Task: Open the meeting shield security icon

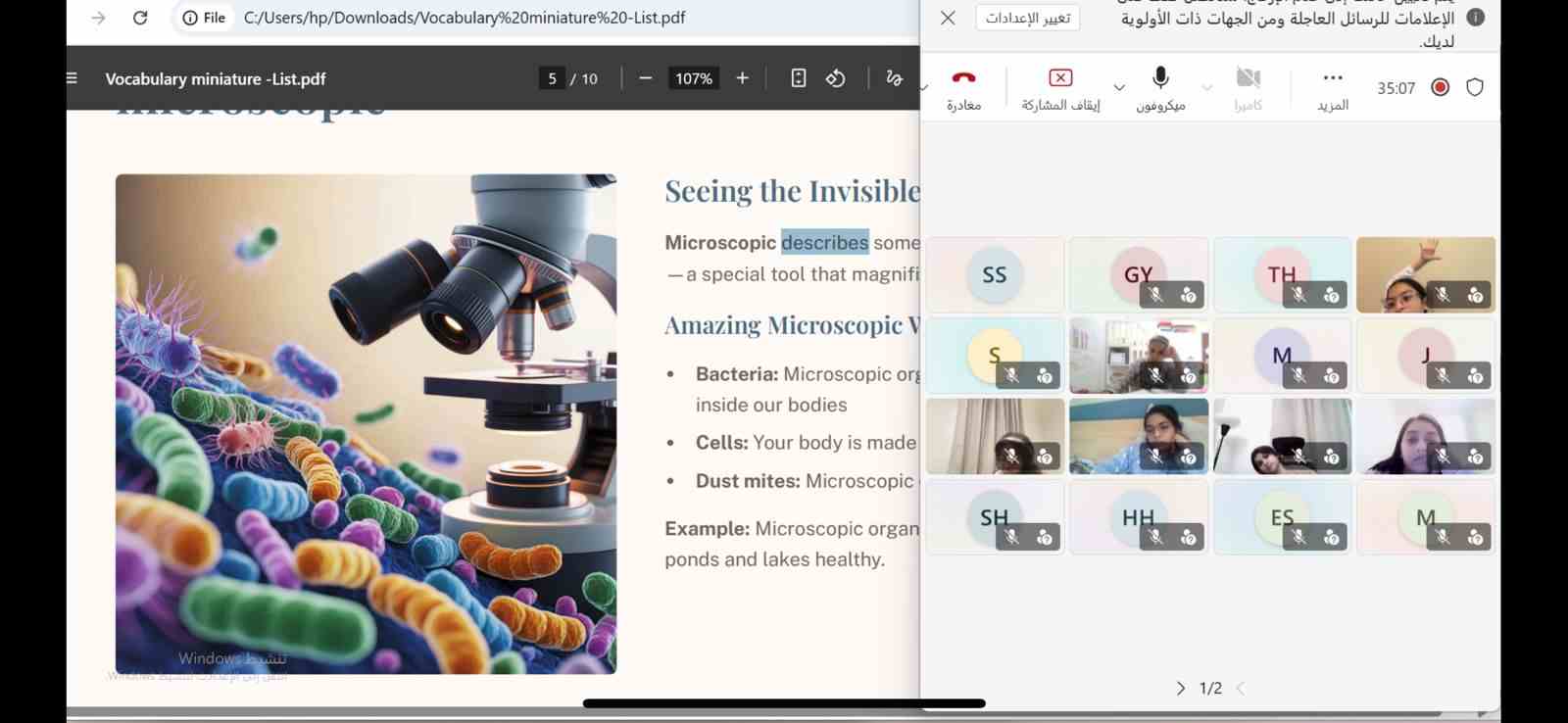Action: 1474,87
